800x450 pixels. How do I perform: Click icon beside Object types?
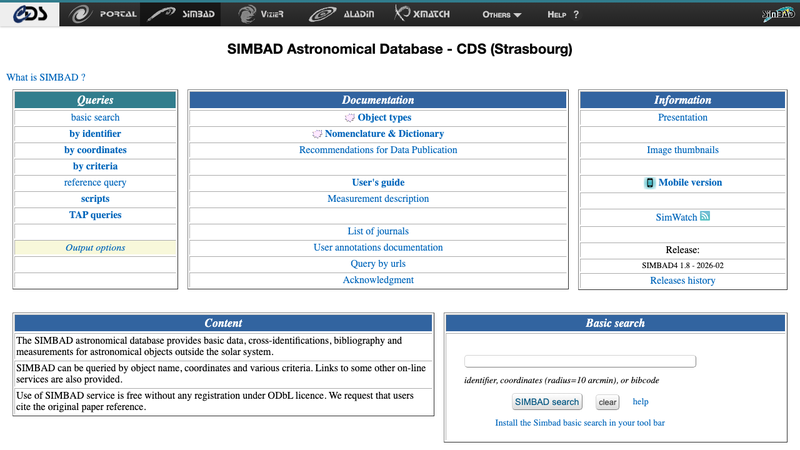[349, 118]
